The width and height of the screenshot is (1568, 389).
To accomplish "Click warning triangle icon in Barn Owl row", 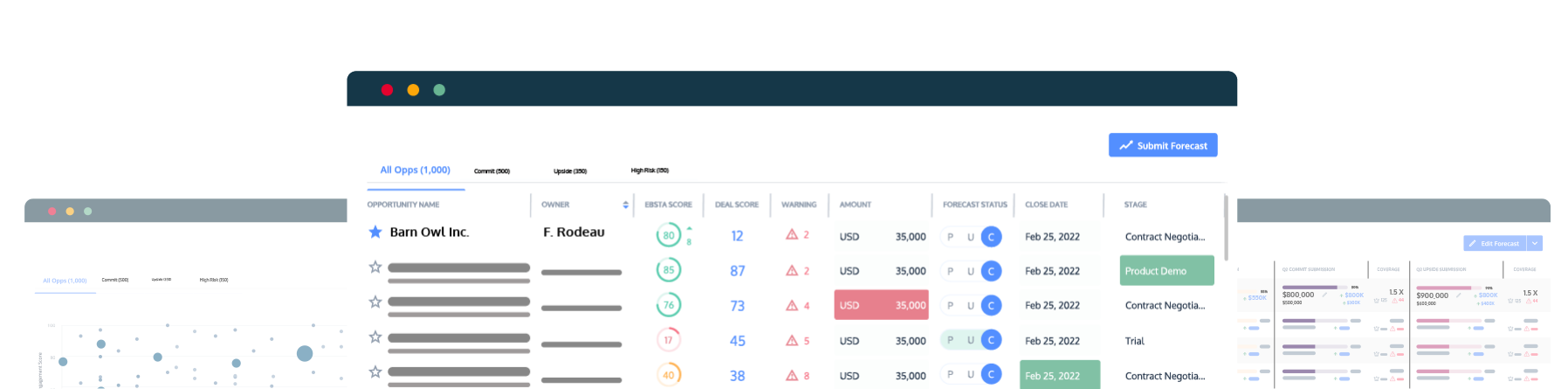I will tap(792, 235).
